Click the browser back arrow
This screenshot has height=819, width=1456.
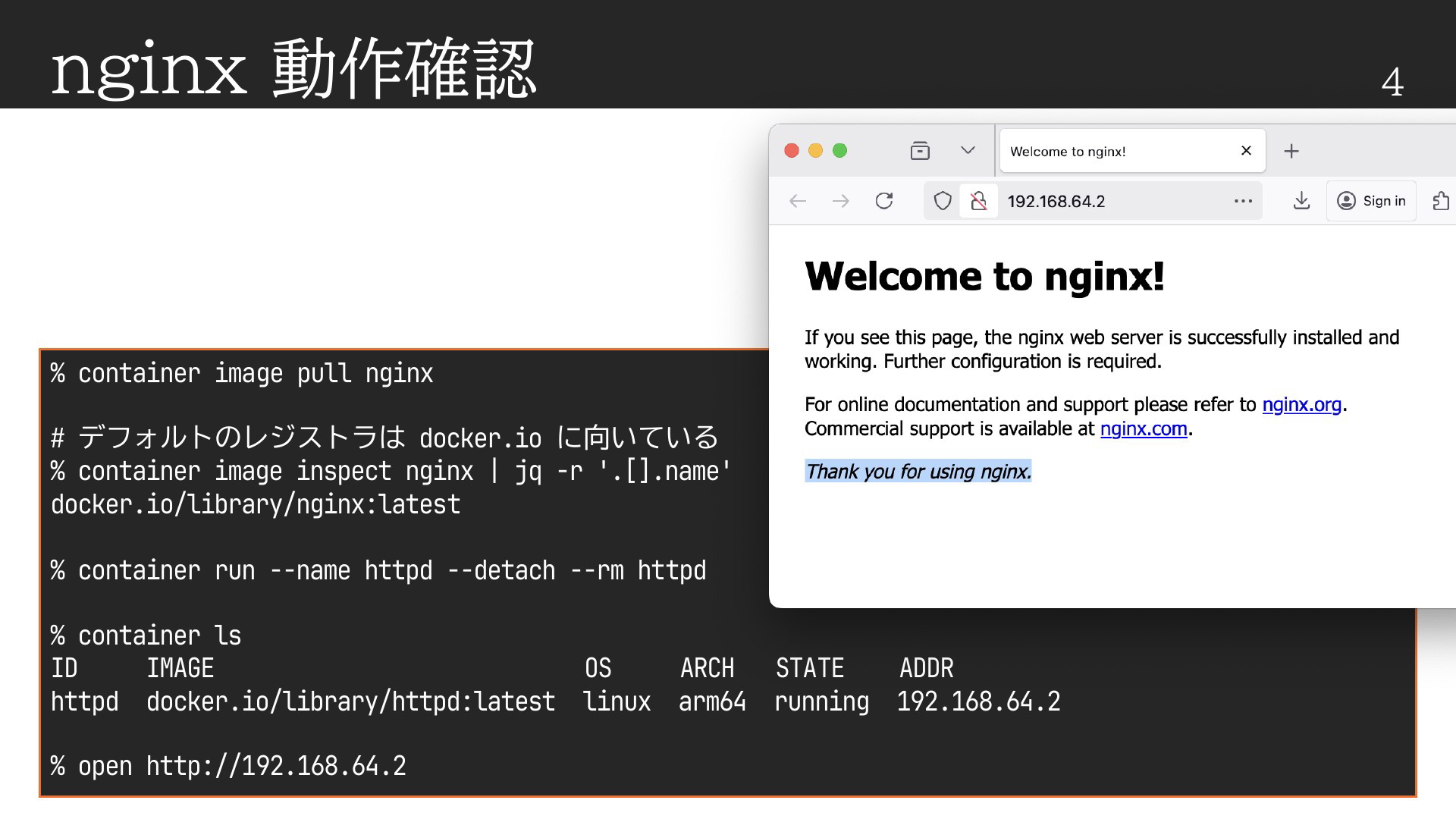click(797, 201)
